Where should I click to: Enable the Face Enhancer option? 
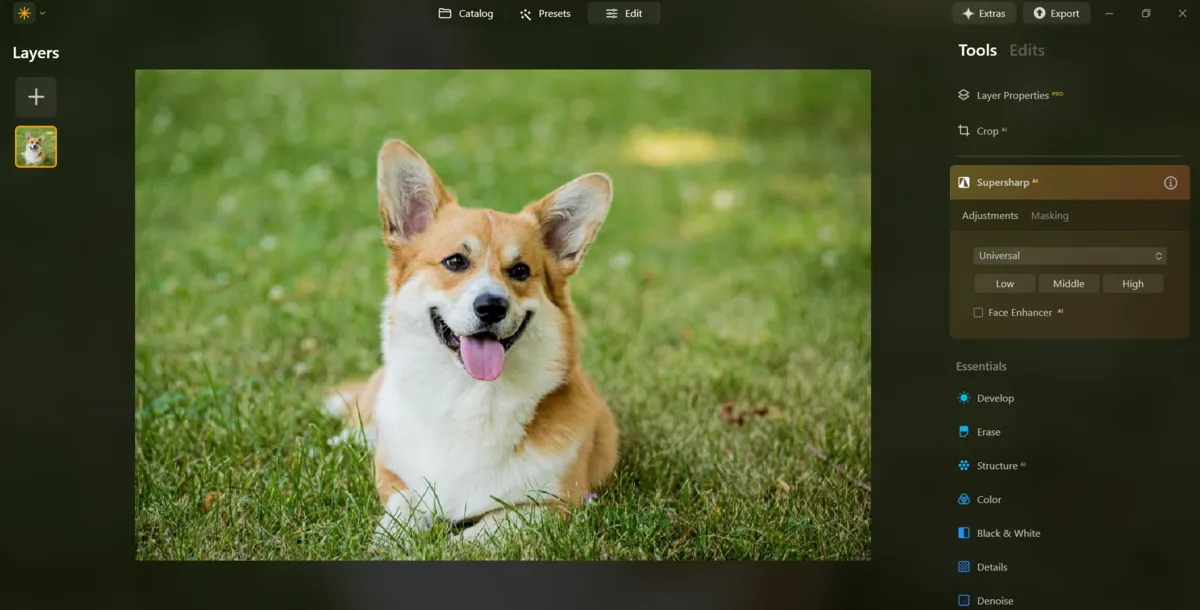click(x=977, y=312)
